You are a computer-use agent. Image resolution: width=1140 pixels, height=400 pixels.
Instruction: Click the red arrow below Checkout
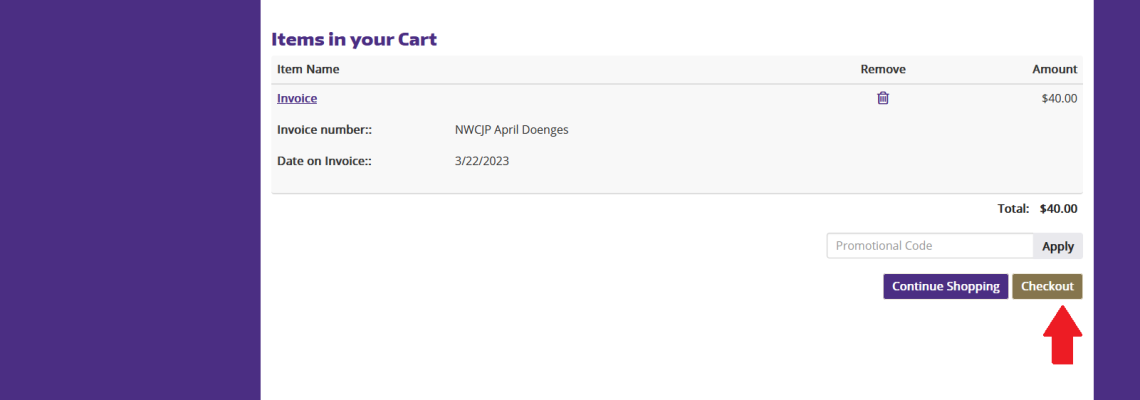pos(1062,335)
